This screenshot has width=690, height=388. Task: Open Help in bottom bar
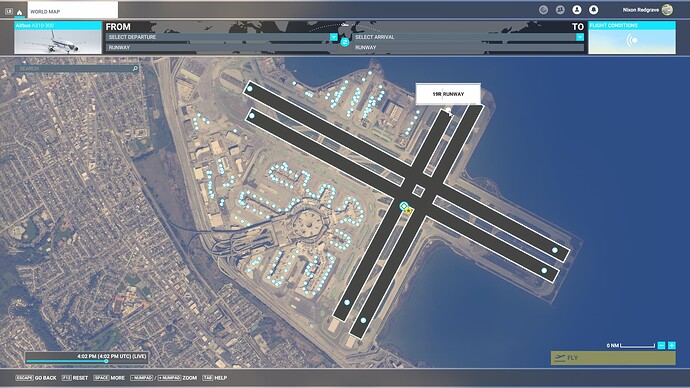215,378
